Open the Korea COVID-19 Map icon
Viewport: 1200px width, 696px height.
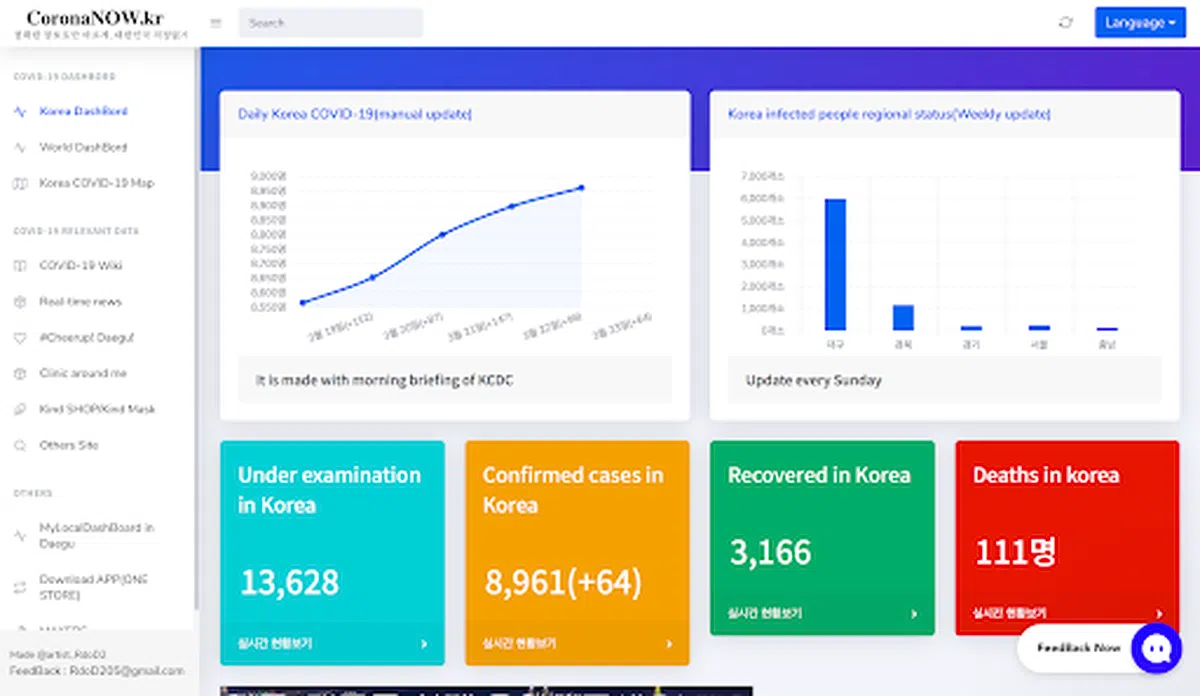(20, 184)
